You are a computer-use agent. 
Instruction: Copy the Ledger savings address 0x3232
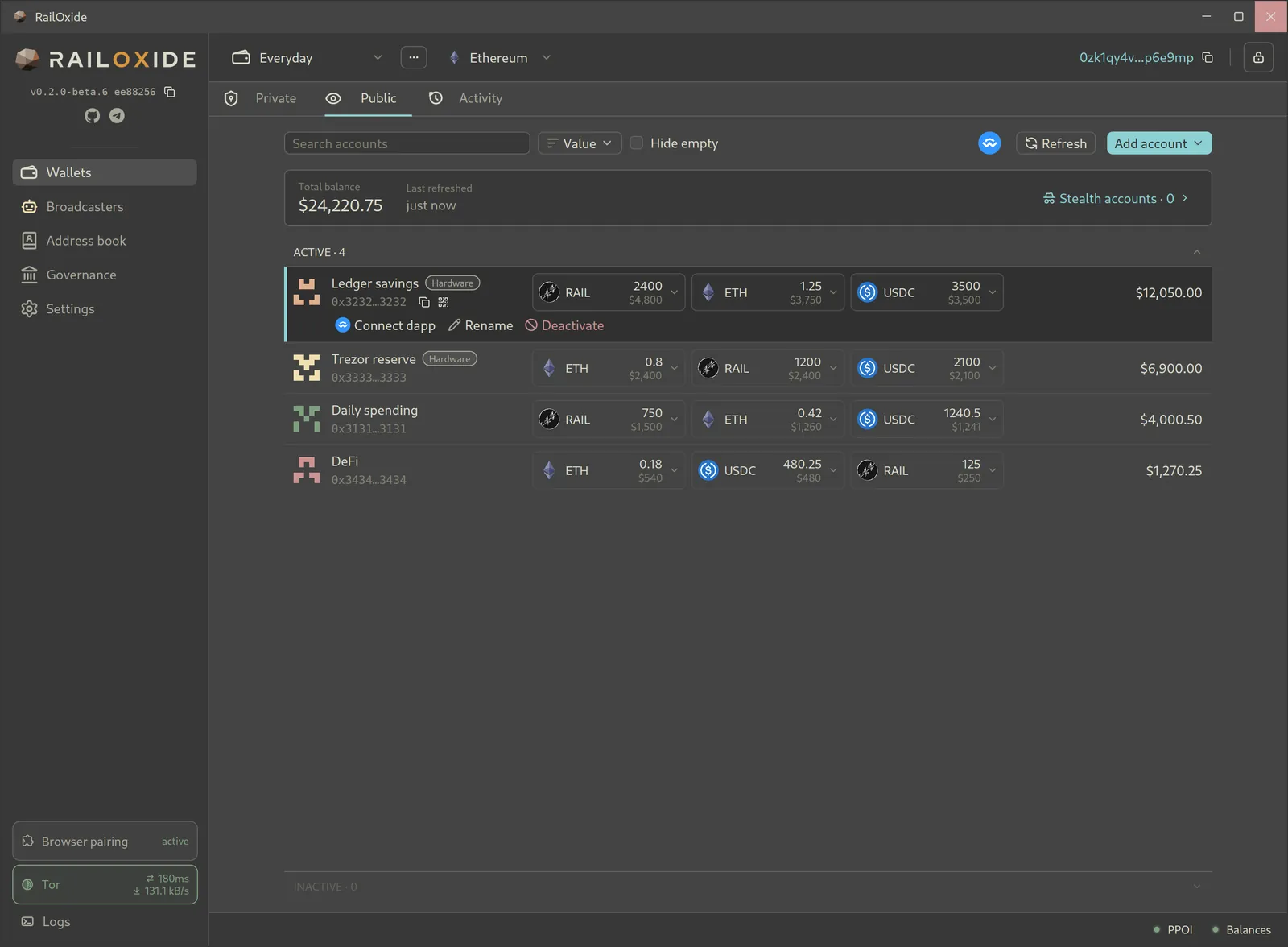click(424, 302)
